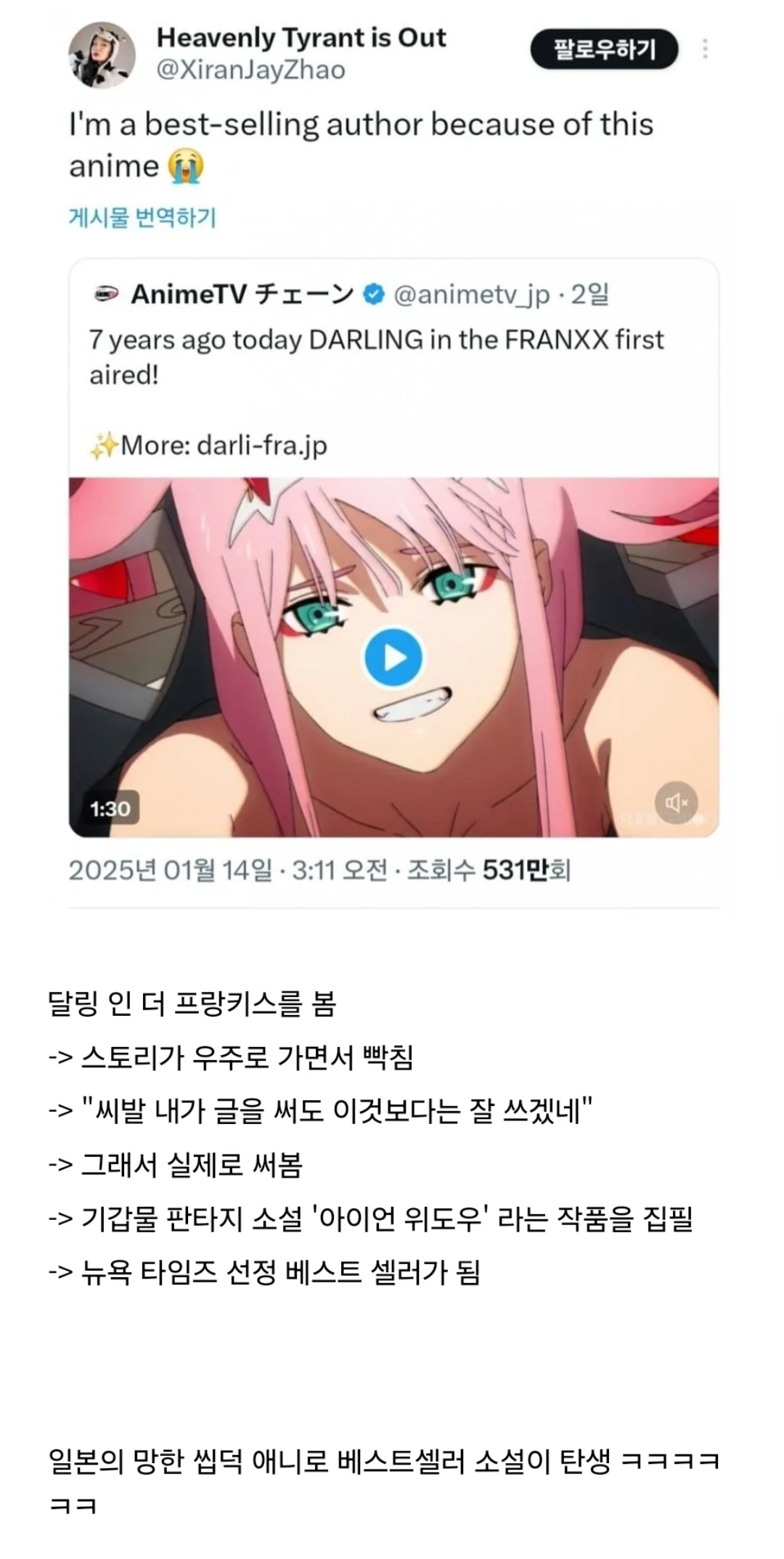Image resolution: width=784 pixels, height=1559 pixels.
Task: Click the 게시물 번역하기 translate link
Action: pyautogui.click(x=142, y=217)
